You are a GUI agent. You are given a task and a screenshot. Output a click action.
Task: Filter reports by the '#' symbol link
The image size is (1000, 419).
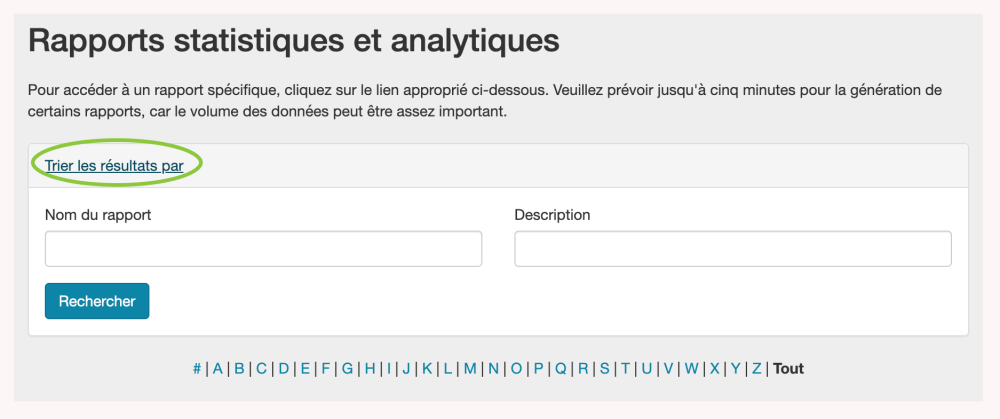[x=197, y=368]
